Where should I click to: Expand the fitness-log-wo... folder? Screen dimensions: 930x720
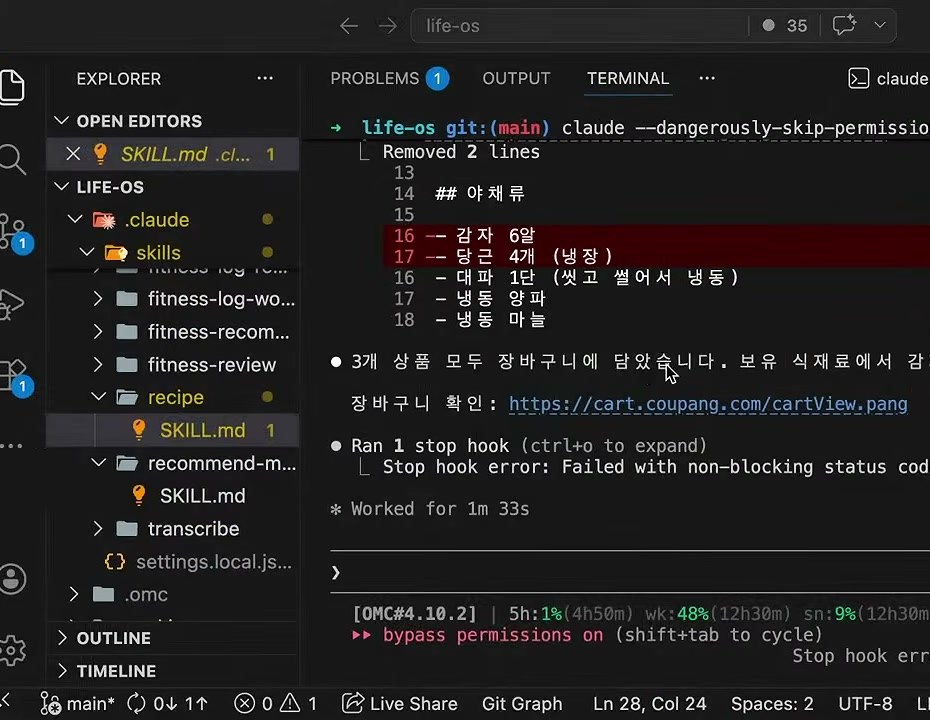[98, 299]
